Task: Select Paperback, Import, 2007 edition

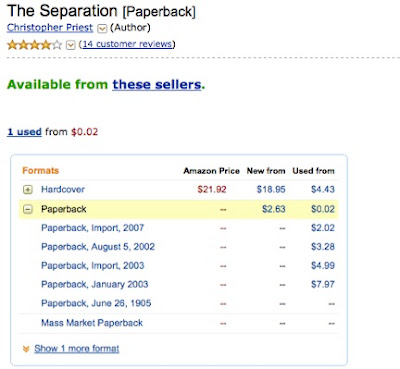Action: pyautogui.click(x=92, y=228)
